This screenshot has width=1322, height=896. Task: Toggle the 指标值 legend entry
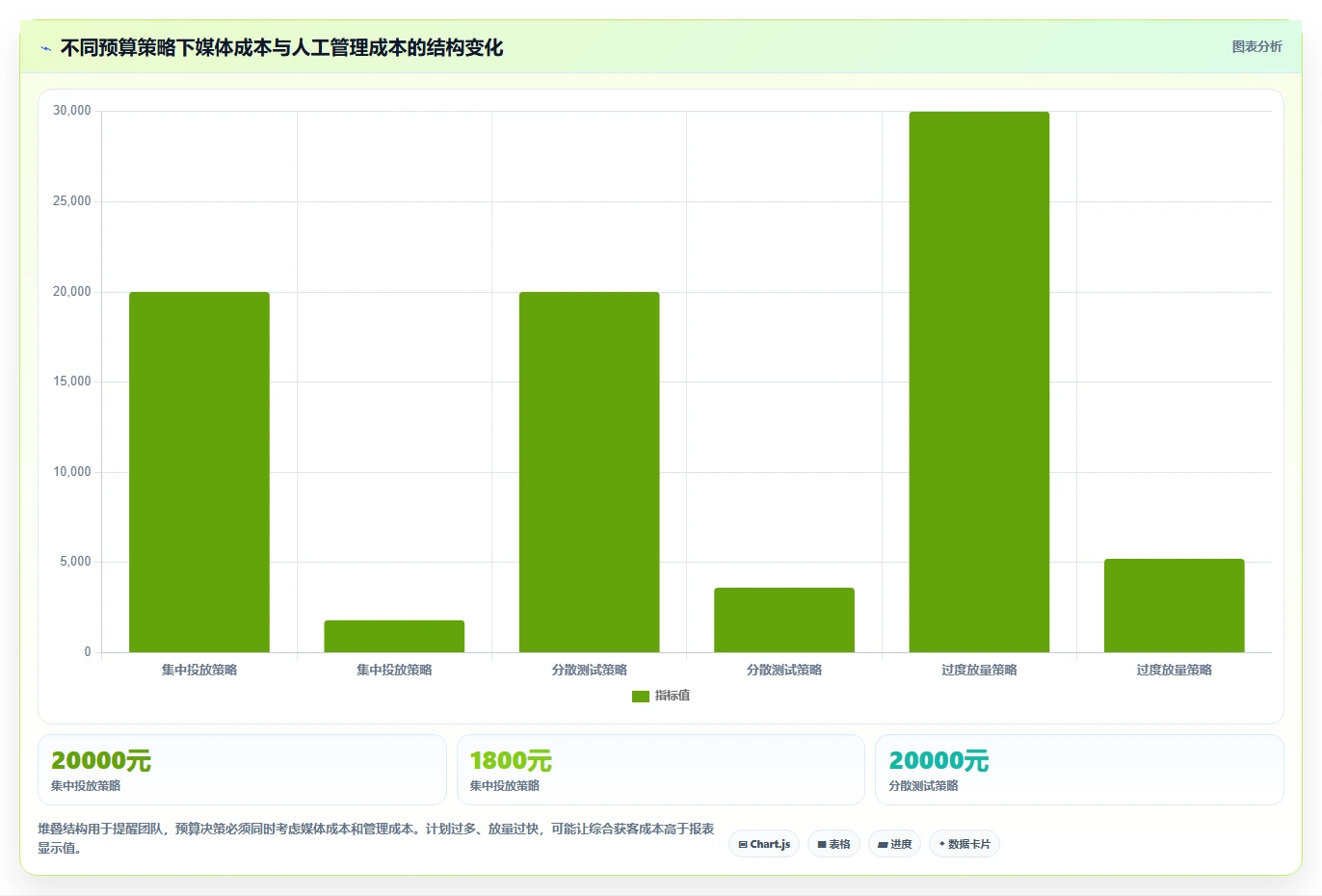(661, 696)
